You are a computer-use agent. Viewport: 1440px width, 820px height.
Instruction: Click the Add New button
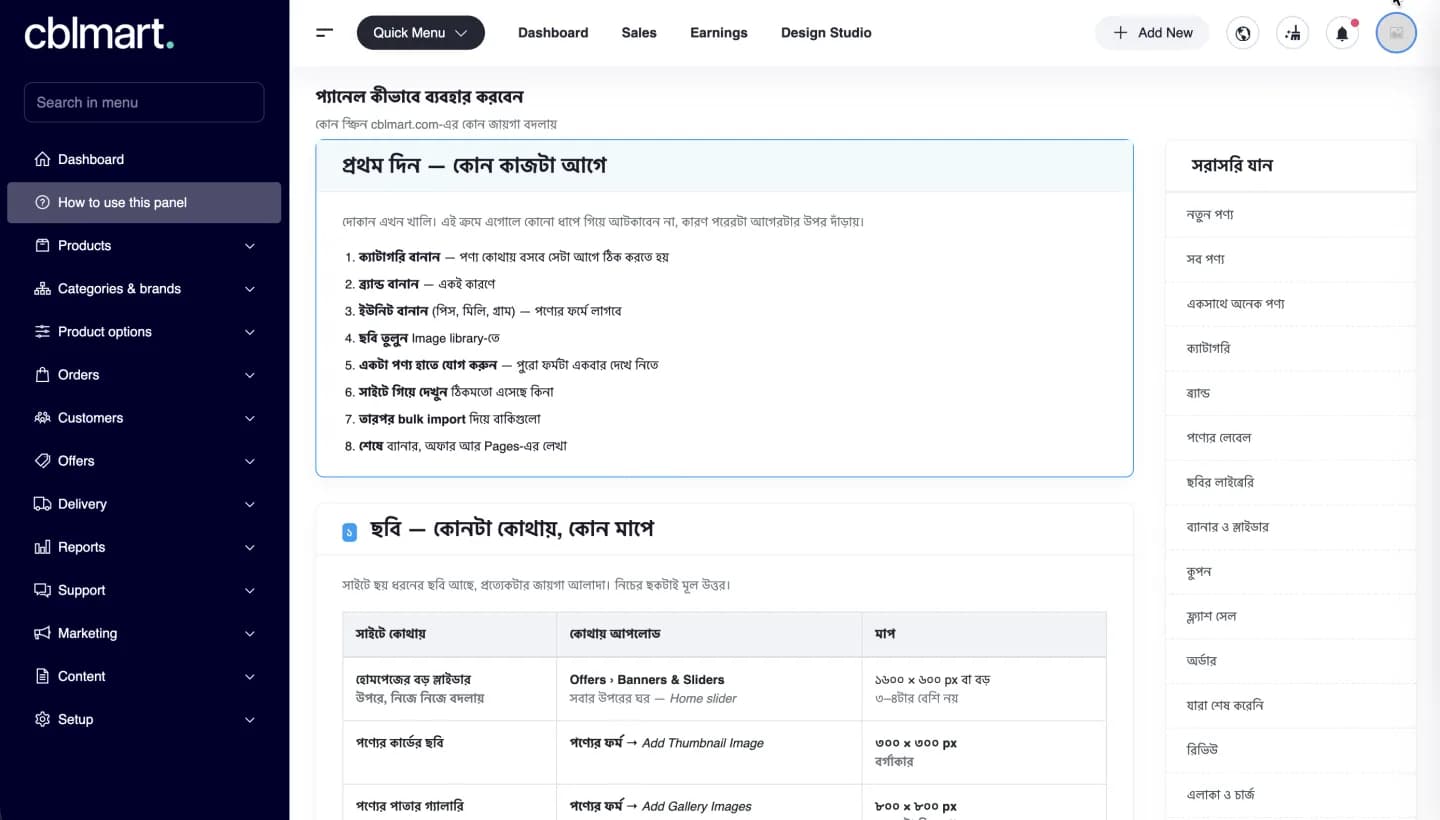tap(1152, 33)
